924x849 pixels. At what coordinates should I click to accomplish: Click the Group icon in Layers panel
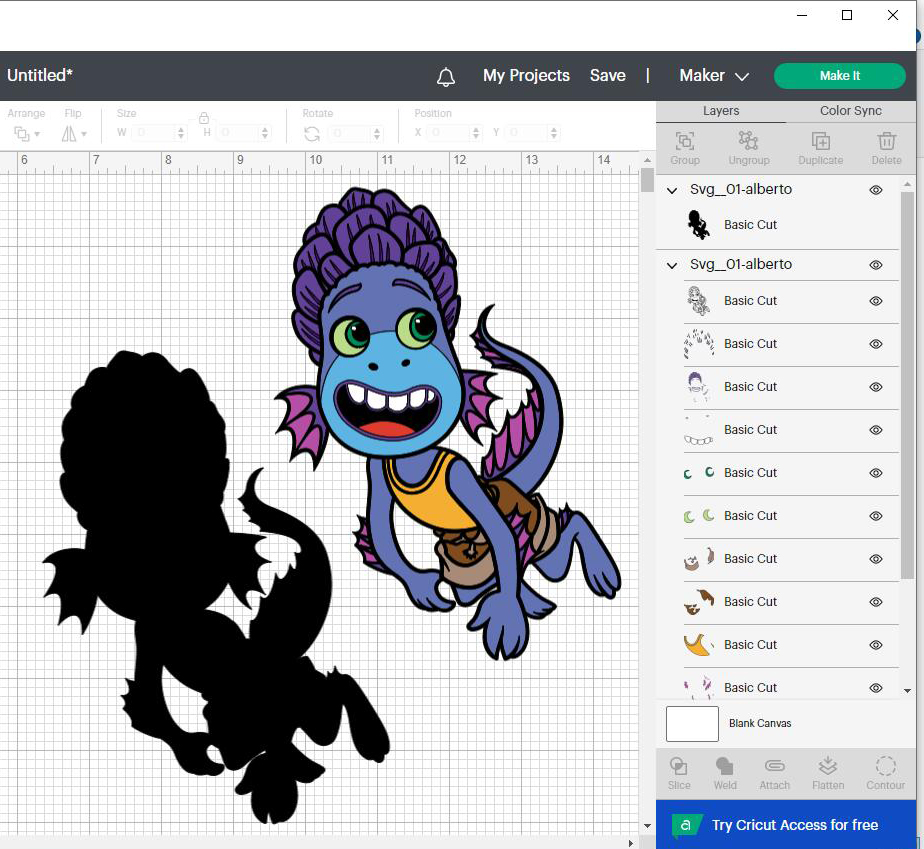pos(684,141)
